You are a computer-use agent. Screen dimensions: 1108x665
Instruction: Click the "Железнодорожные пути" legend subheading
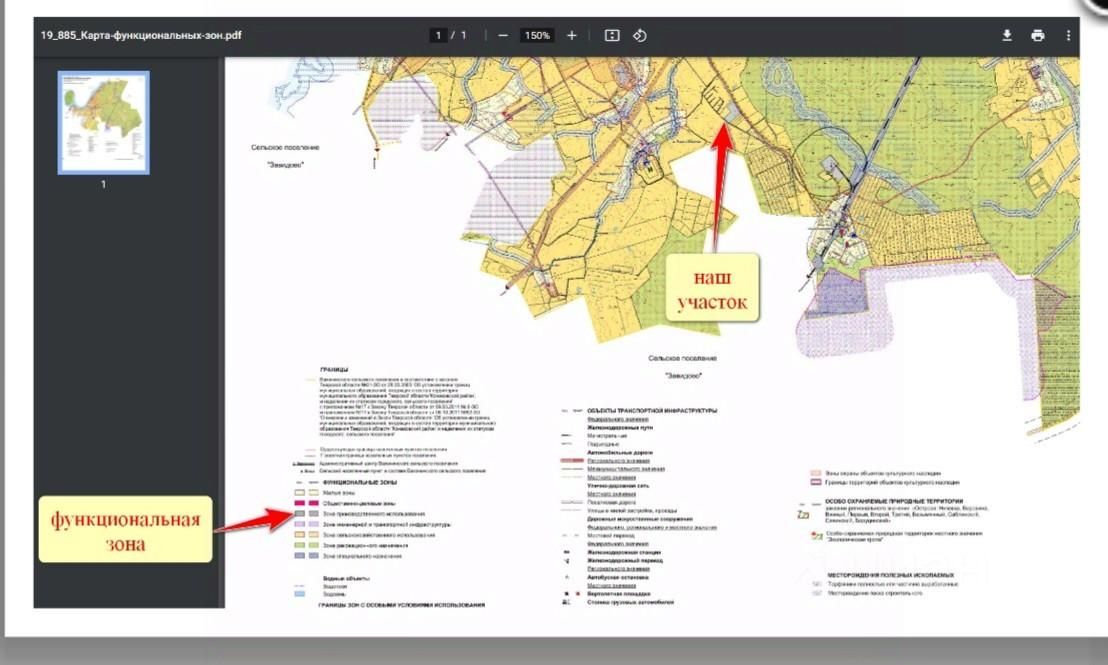click(x=620, y=428)
